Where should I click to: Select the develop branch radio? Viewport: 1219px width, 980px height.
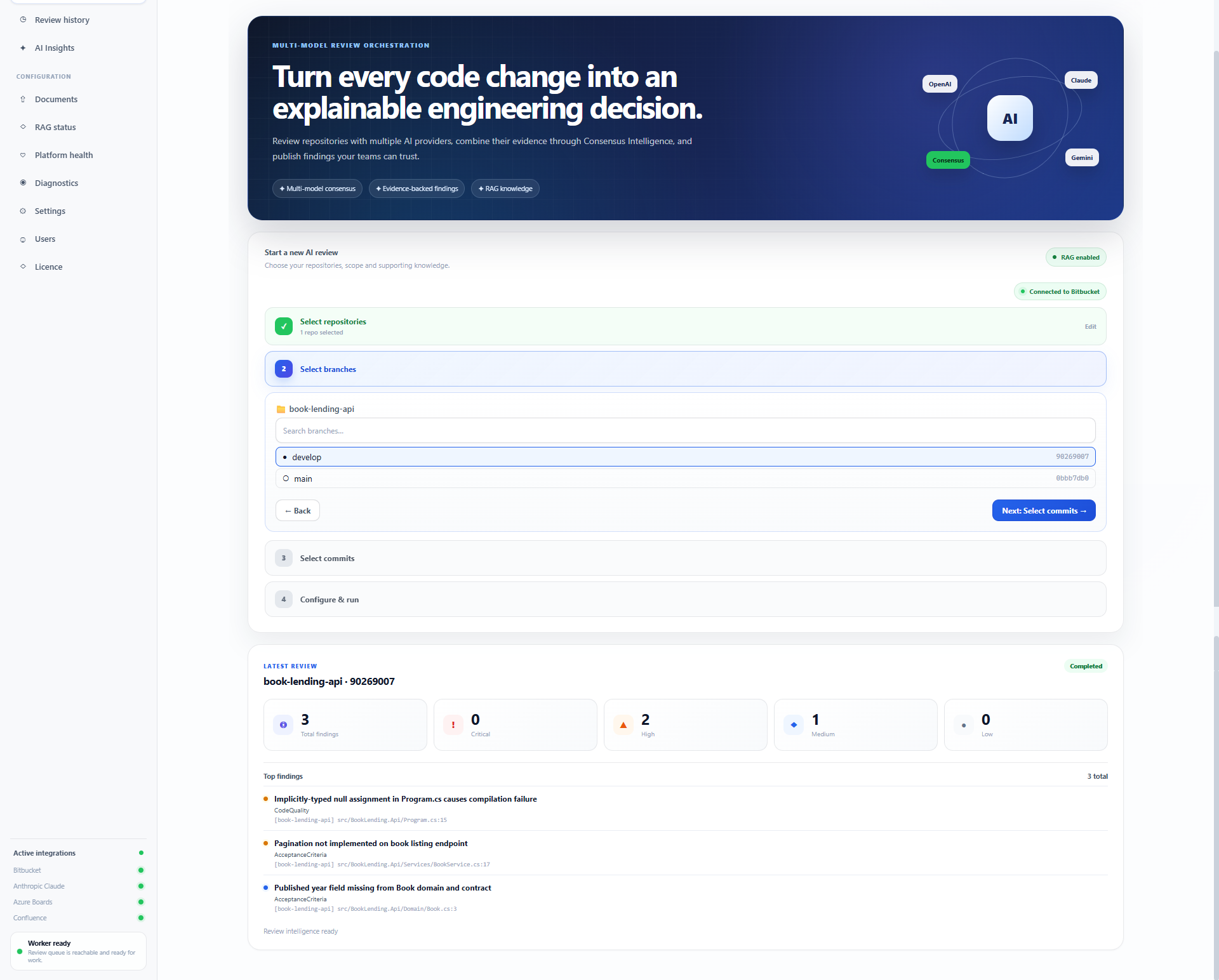pyautogui.click(x=285, y=457)
